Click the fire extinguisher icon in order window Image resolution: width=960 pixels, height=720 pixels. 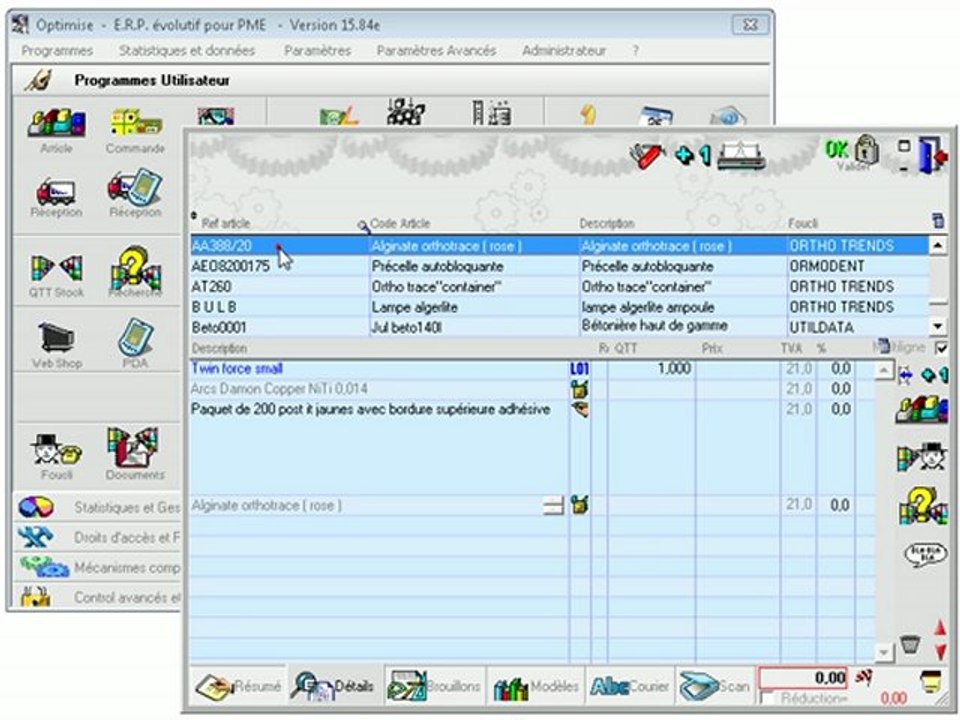pyautogui.click(x=648, y=156)
